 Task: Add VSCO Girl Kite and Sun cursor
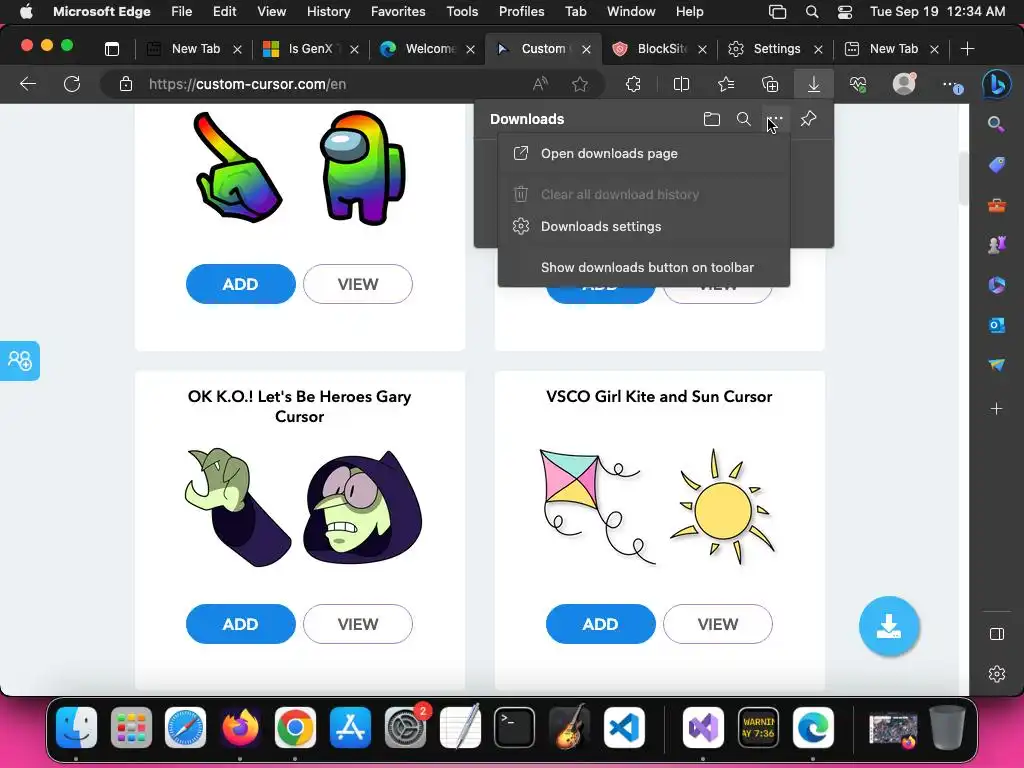pos(600,624)
